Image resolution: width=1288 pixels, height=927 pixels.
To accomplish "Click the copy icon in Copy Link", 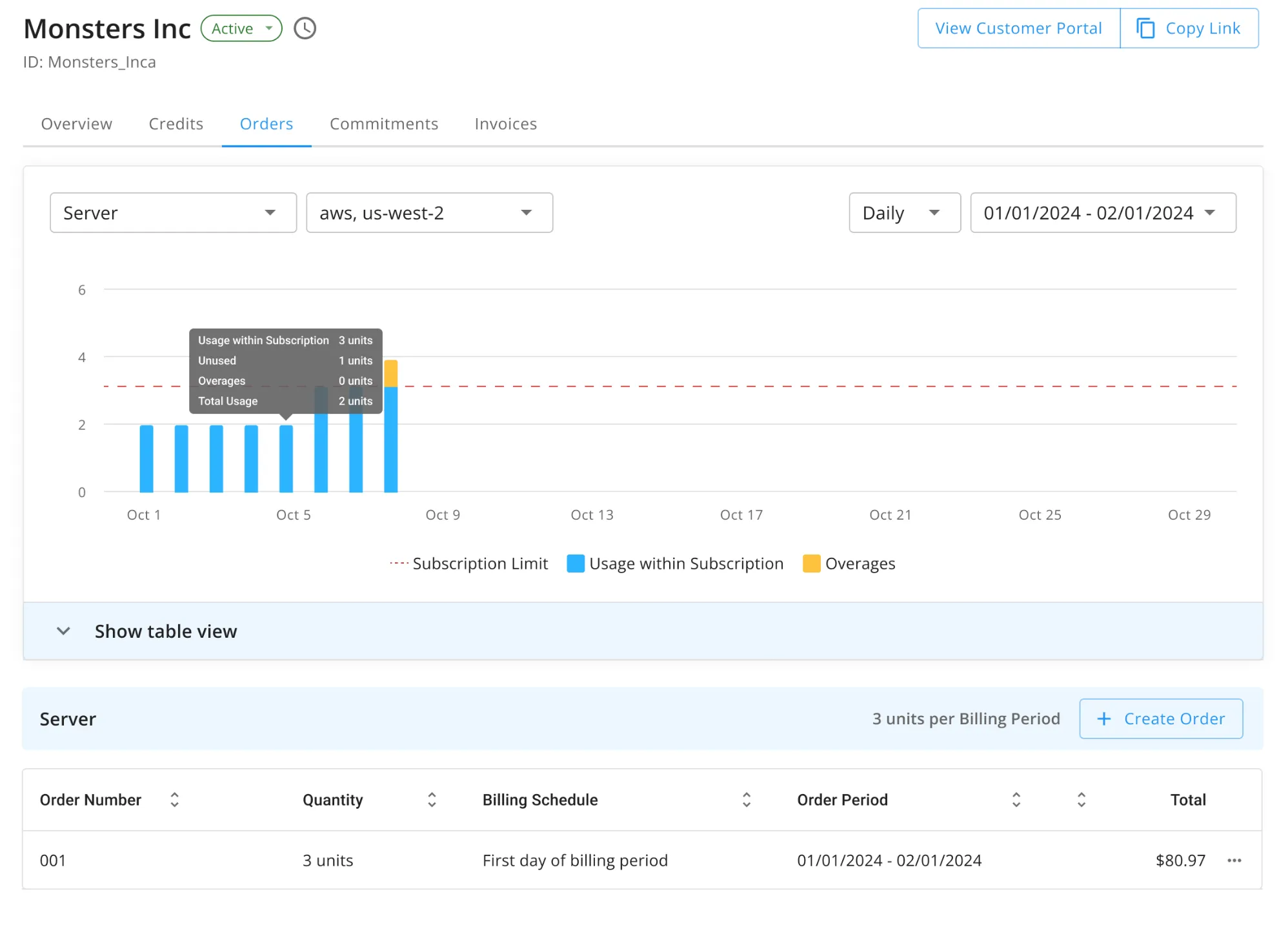I will (x=1145, y=28).
